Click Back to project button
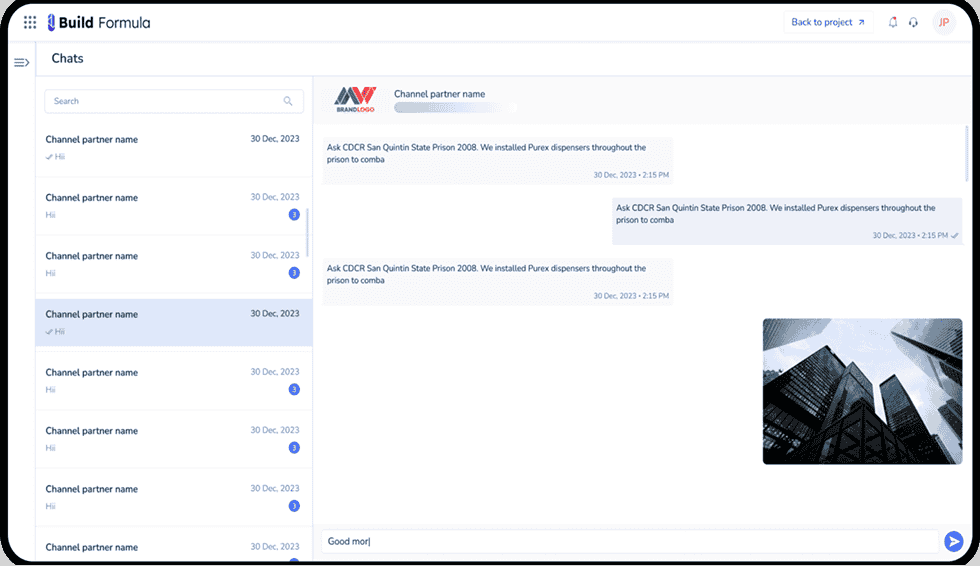Viewport: 980px width, 566px height. [828, 22]
